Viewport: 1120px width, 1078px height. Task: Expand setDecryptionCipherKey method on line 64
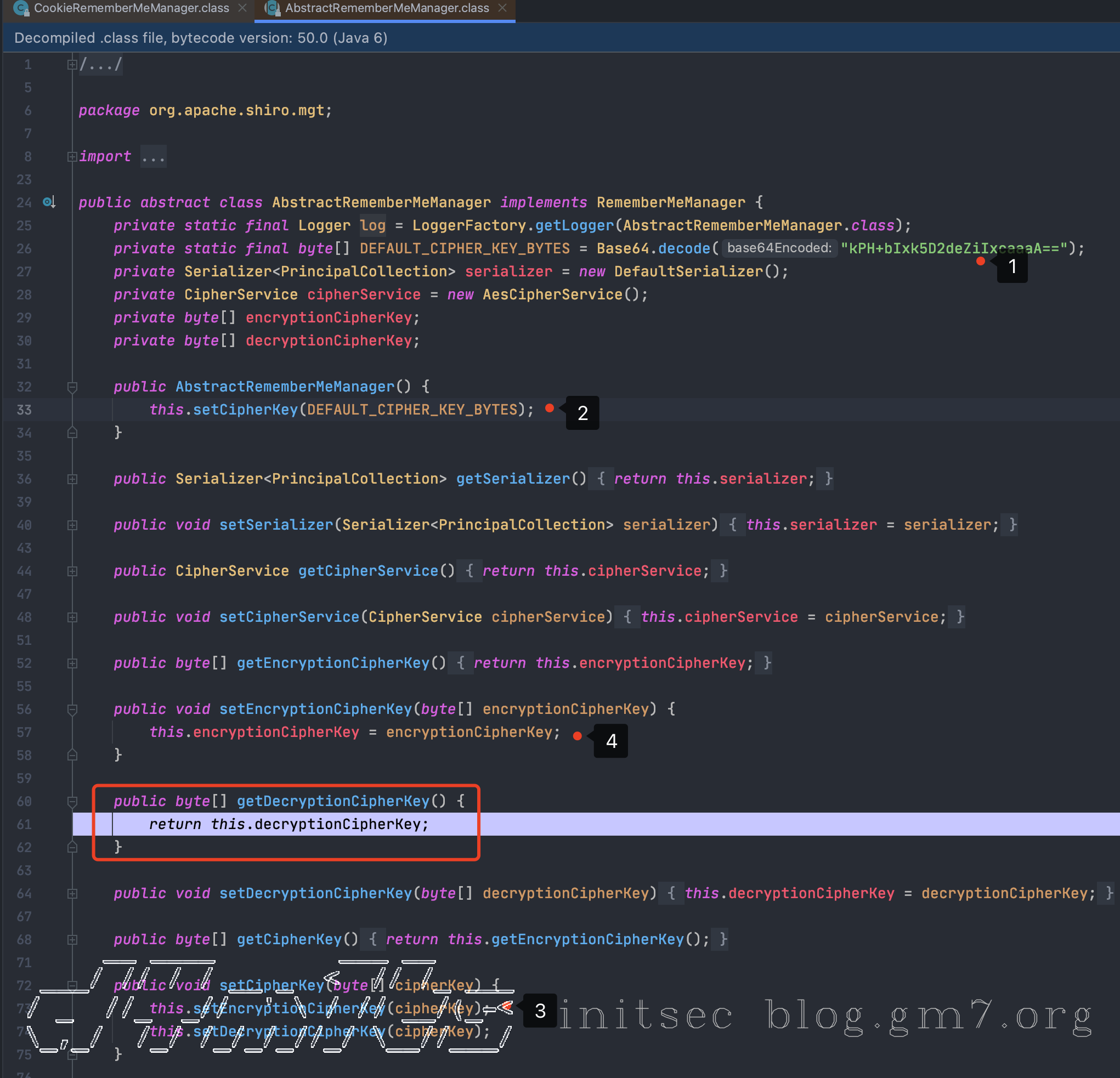(x=72, y=893)
